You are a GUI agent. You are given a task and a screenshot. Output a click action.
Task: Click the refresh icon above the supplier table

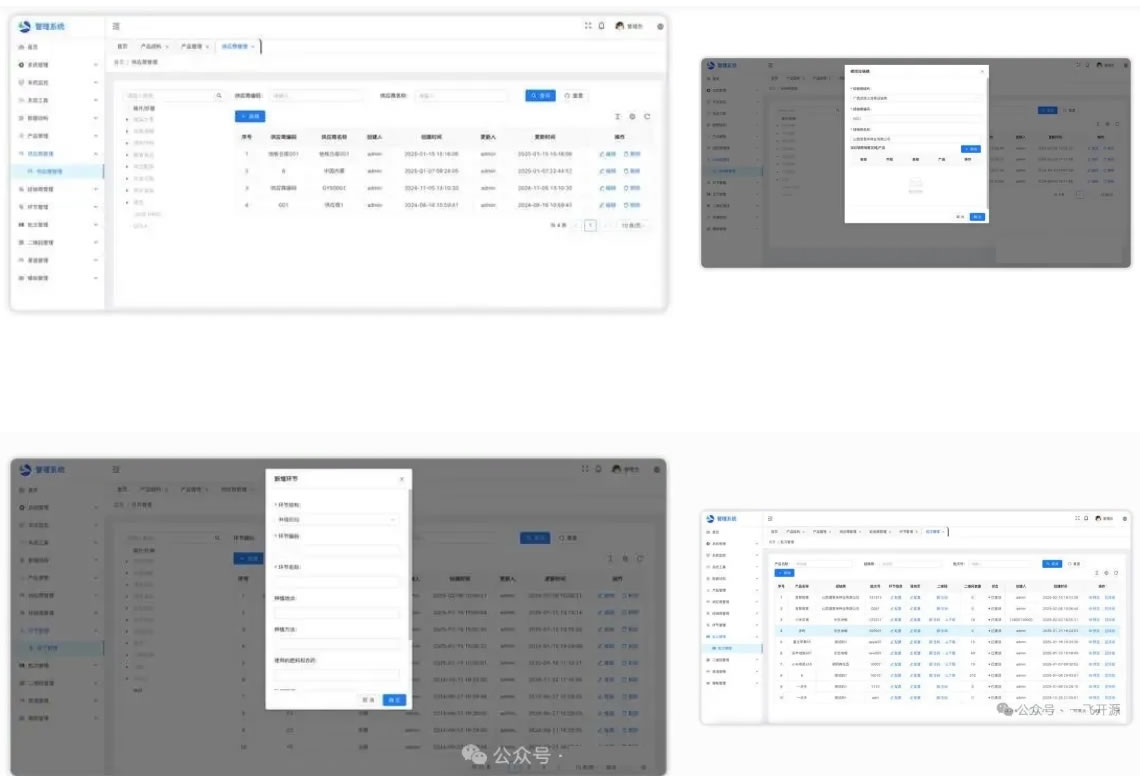(647, 117)
